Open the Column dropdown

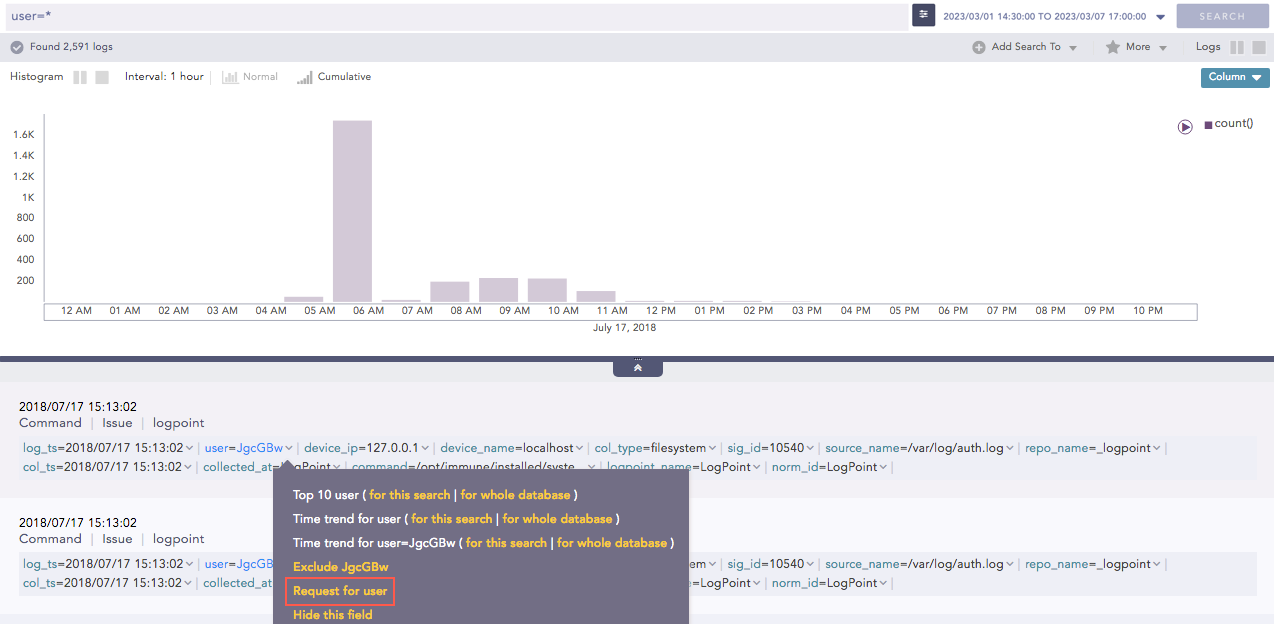[x=1234, y=77]
